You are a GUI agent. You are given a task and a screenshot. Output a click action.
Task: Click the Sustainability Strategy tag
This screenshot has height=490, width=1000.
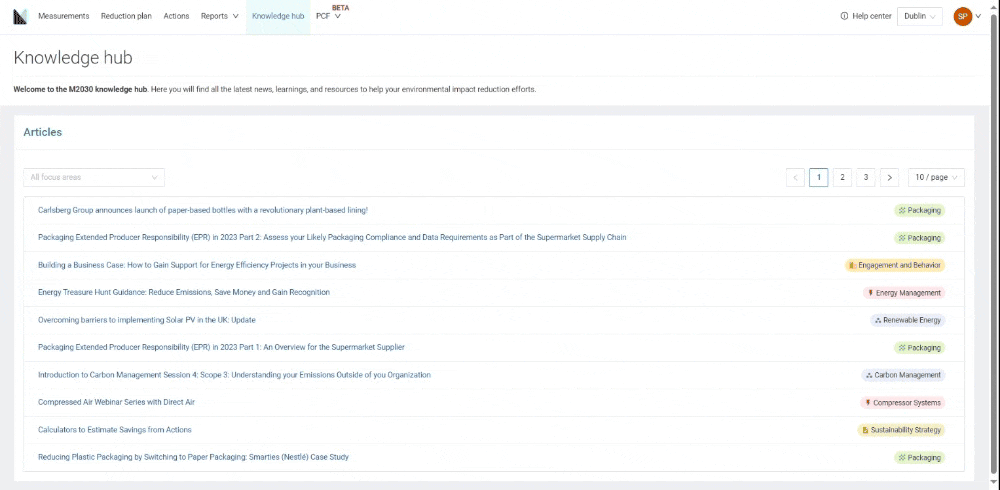901,430
